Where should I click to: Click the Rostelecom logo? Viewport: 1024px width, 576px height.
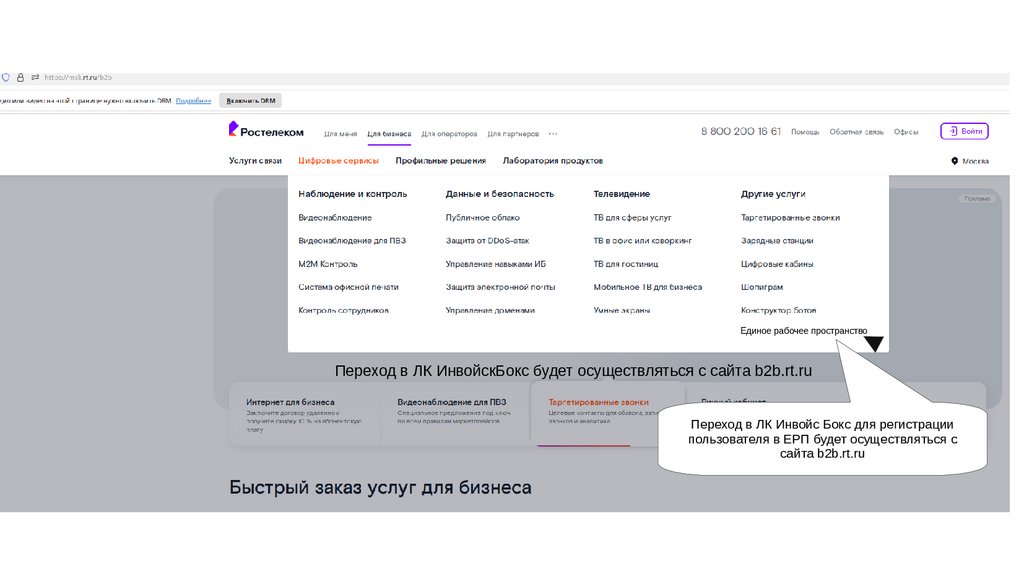266,130
